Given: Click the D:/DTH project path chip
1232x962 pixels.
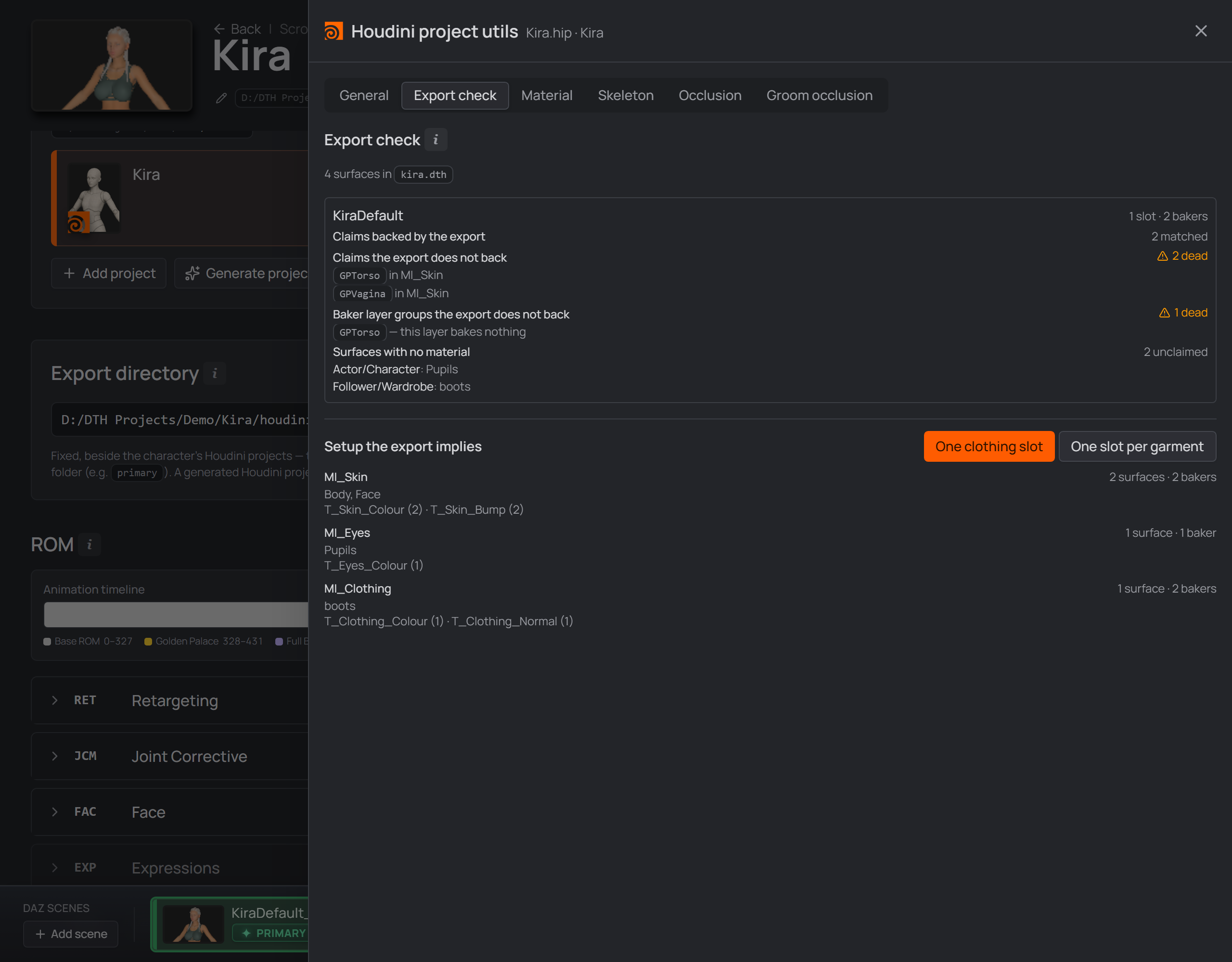Looking at the screenshot, I should (272, 98).
